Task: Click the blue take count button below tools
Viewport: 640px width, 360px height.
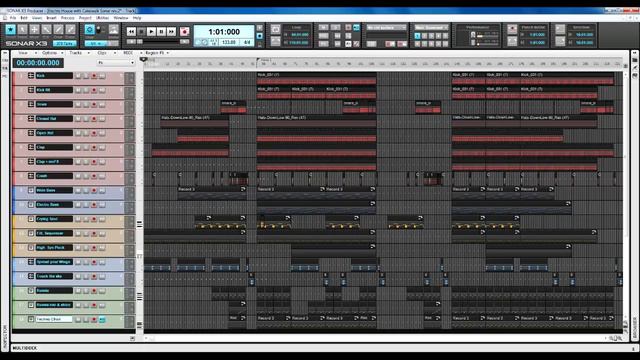Action: [64, 43]
